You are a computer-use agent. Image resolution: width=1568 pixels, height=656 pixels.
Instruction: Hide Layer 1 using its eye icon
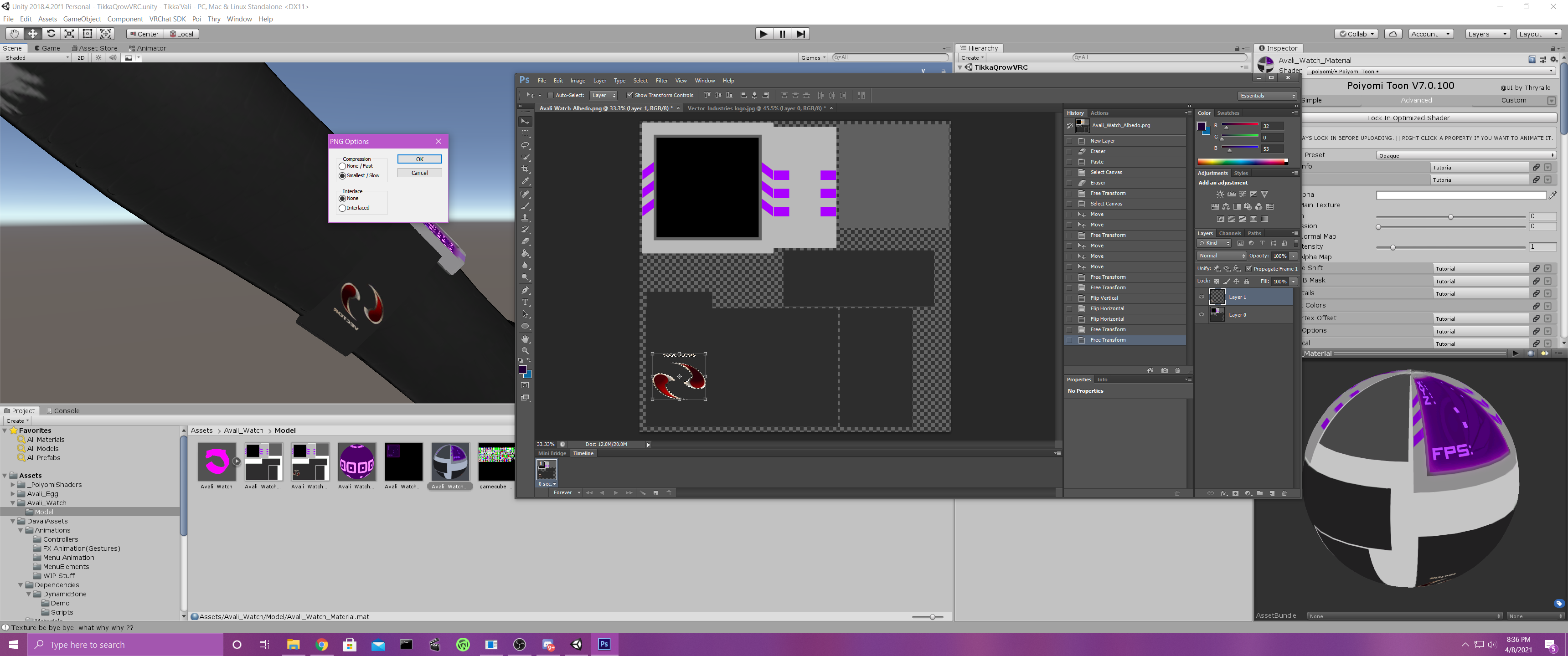point(1202,297)
